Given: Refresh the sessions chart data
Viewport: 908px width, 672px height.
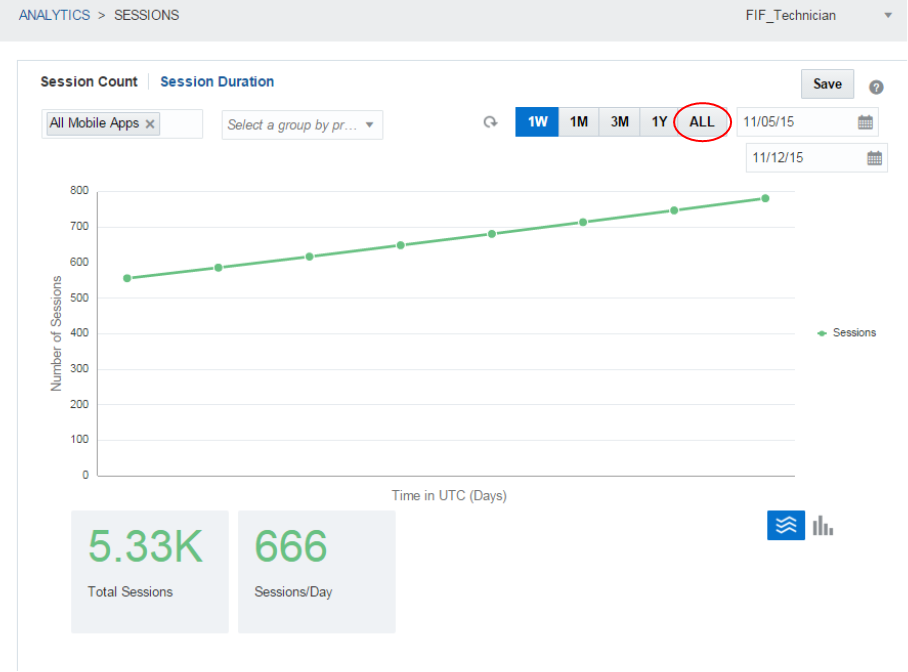Looking at the screenshot, I should 490,121.
